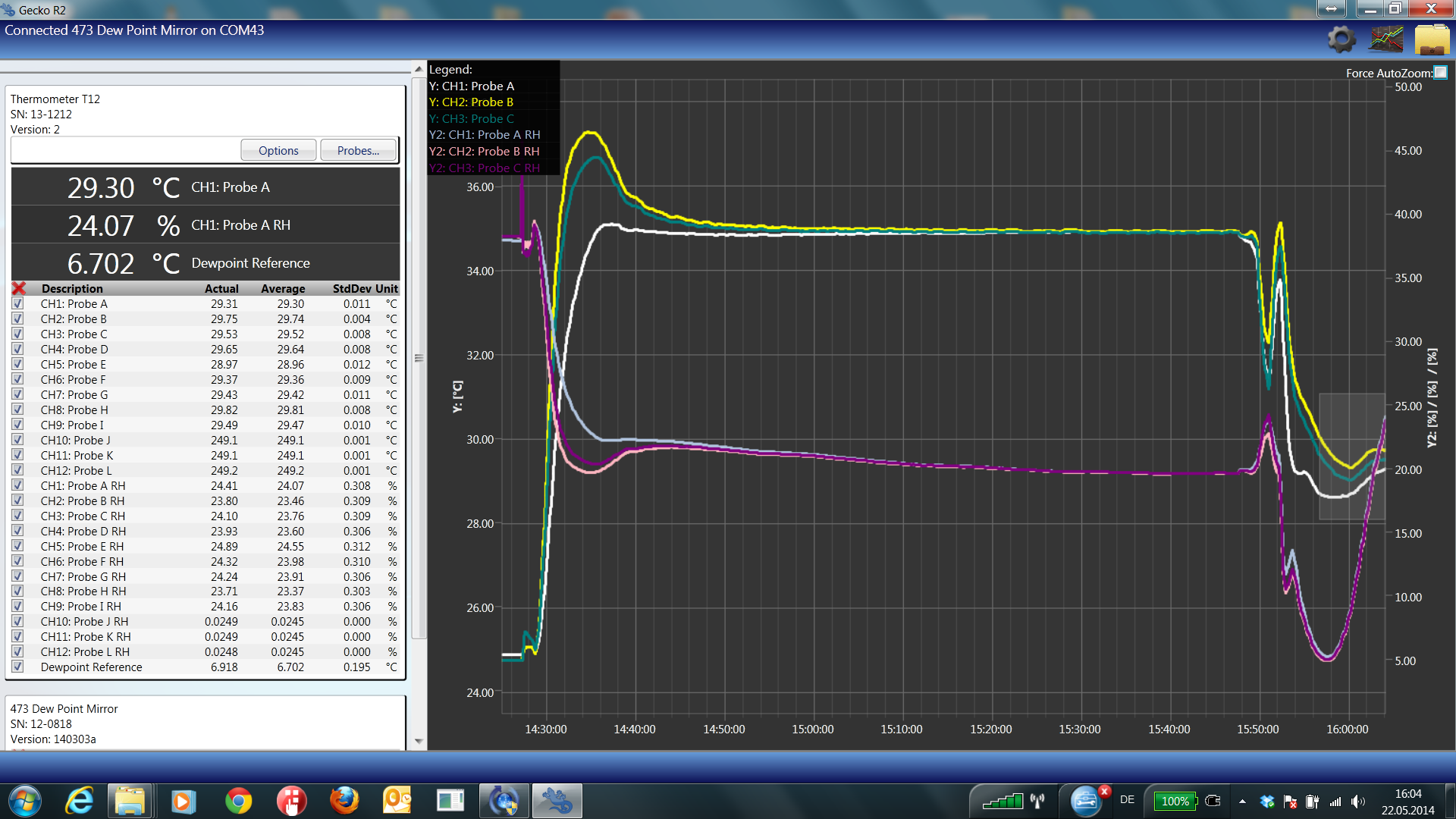1456x819 pixels.
Task: Uncheck CH1: Probe A checkbox
Action: [18, 303]
